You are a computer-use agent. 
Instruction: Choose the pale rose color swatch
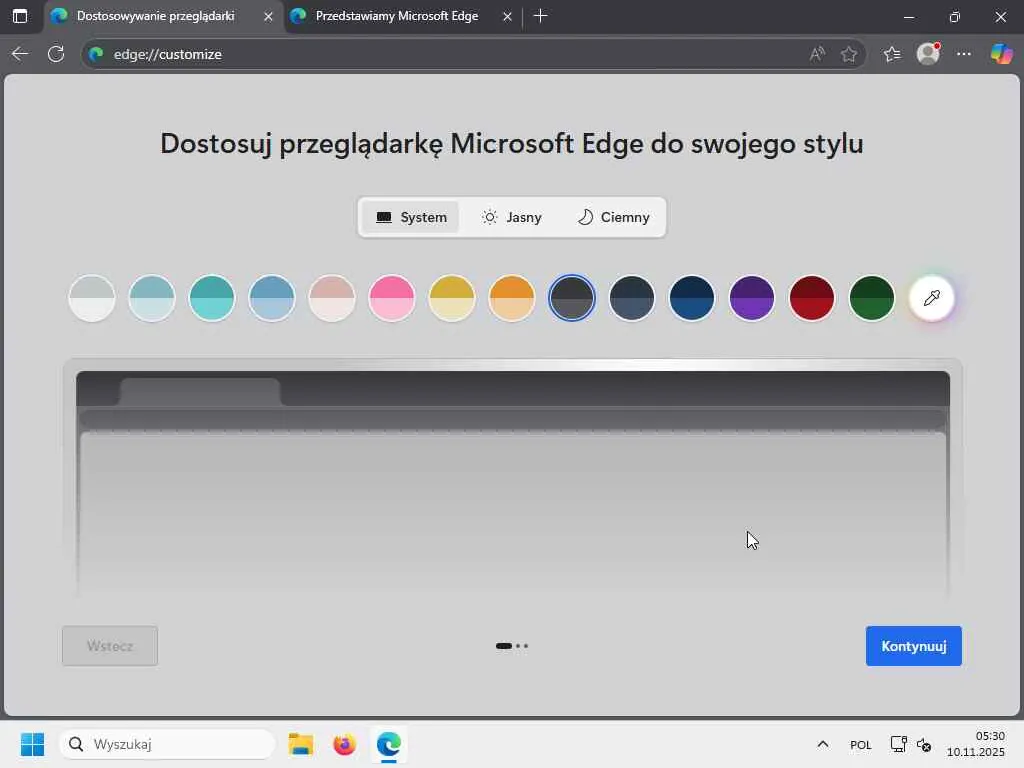pos(332,298)
